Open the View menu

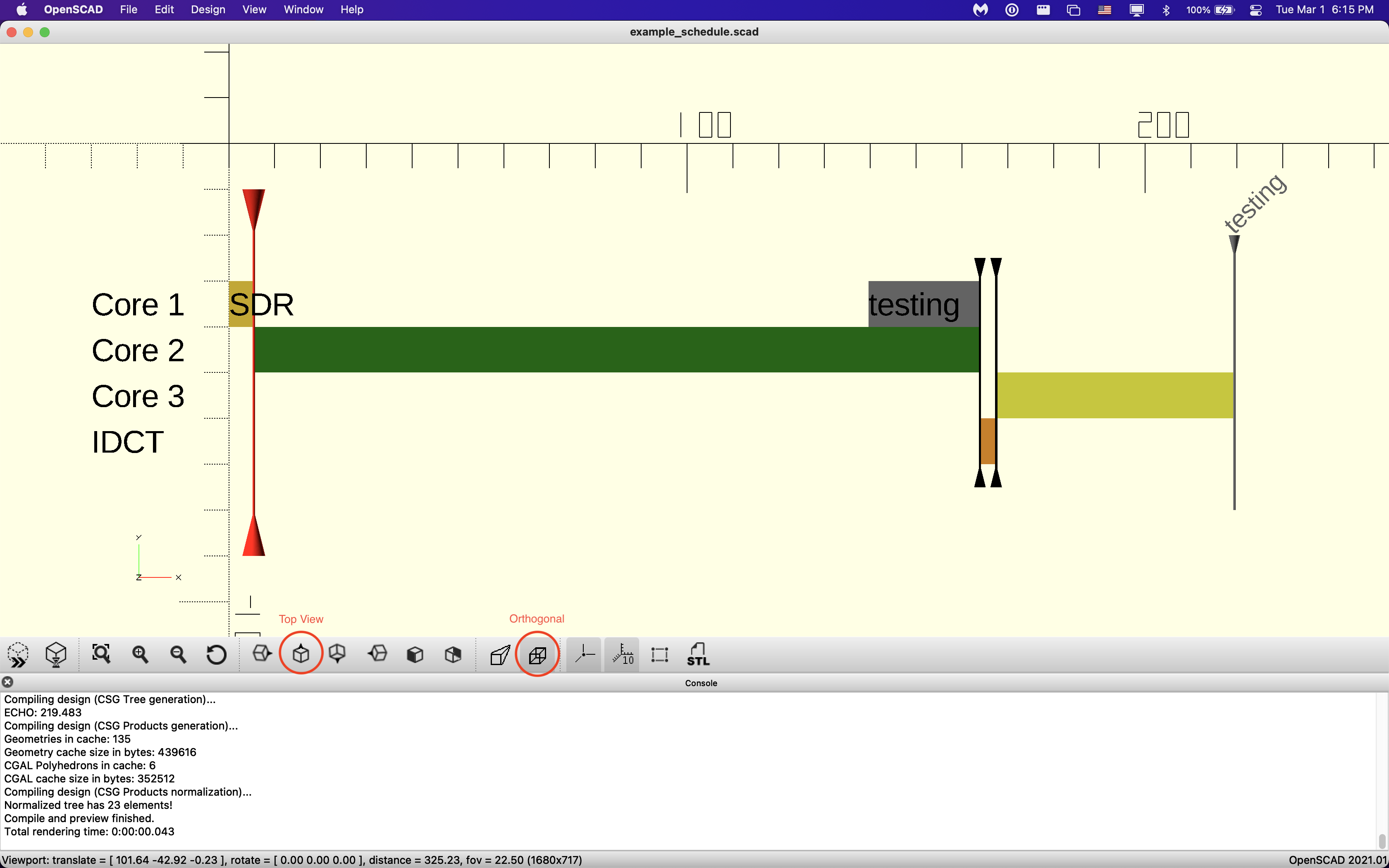click(254, 10)
